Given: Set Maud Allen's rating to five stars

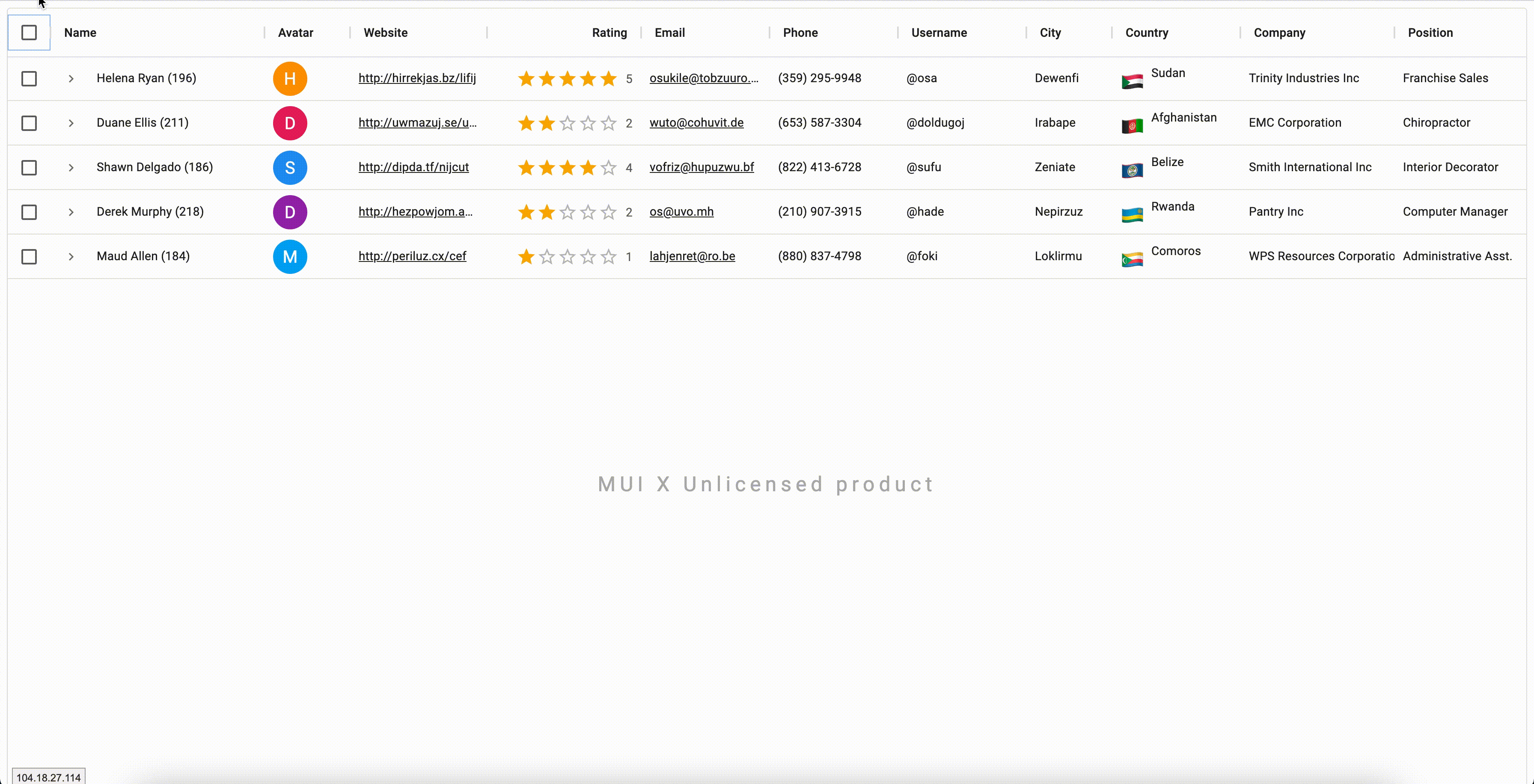Looking at the screenshot, I should 608,257.
